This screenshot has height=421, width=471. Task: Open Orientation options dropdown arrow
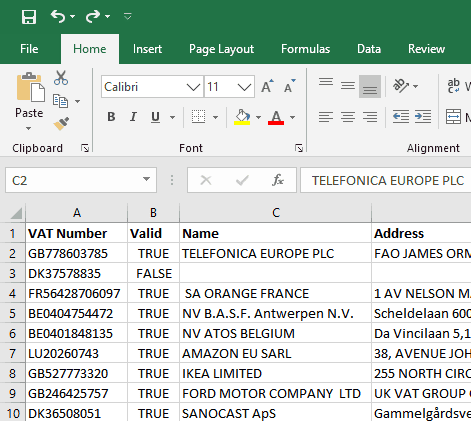(415, 86)
